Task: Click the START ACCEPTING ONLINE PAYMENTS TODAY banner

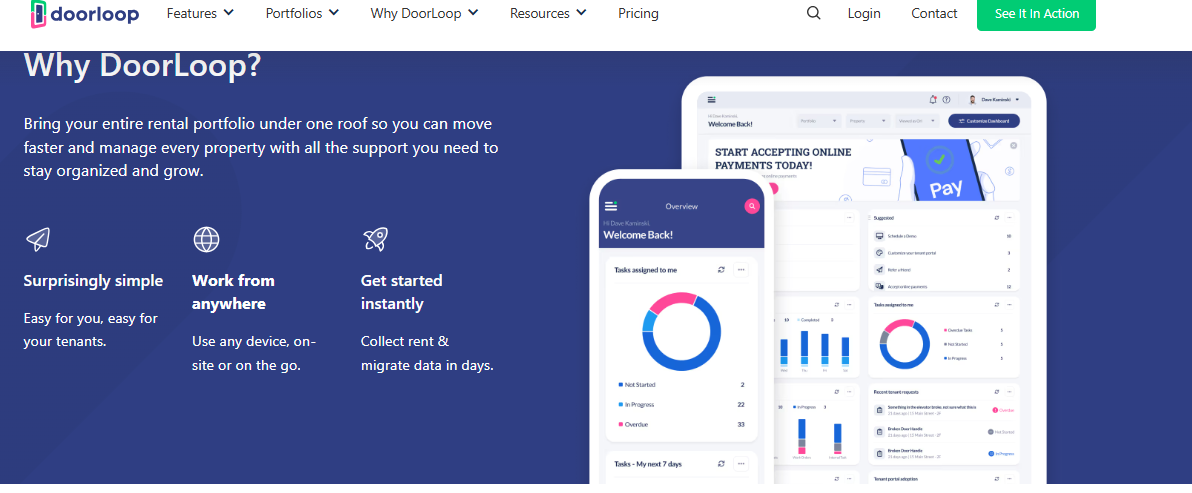Action: (863, 169)
